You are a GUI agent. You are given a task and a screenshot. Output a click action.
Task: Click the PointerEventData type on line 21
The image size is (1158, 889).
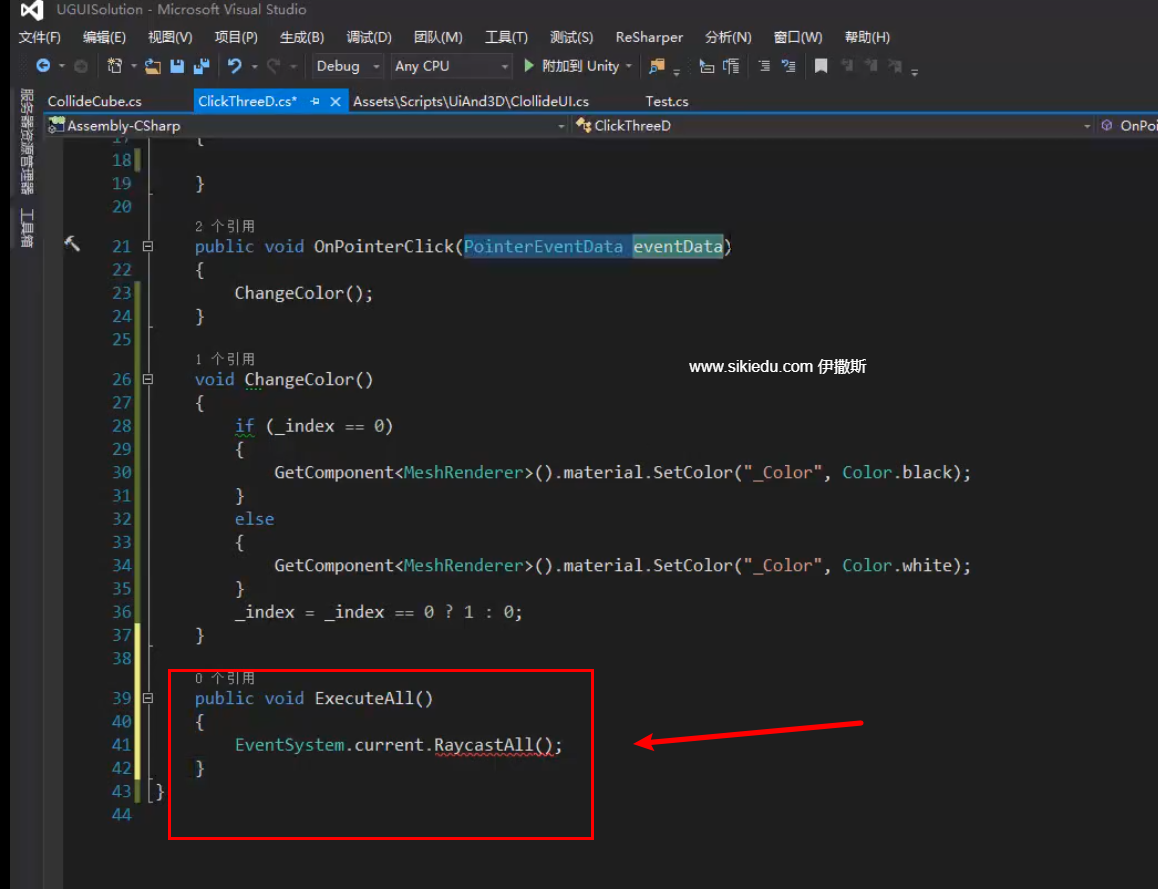point(544,247)
